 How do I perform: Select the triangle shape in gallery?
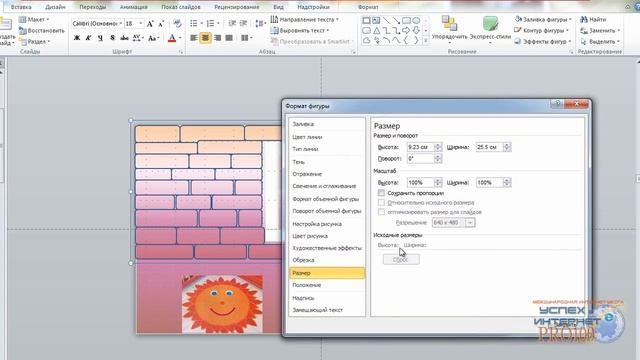pos(376,31)
